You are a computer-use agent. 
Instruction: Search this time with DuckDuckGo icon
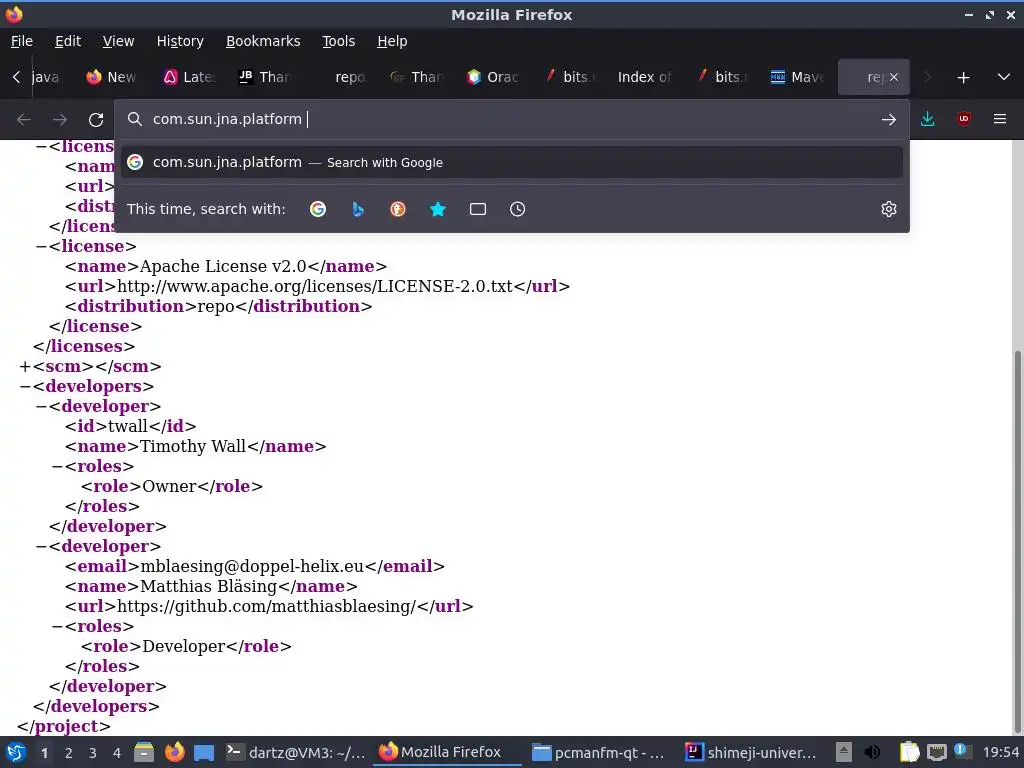click(398, 209)
